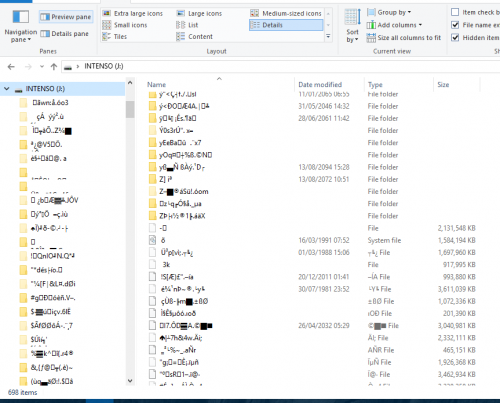The height and width of the screenshot is (403, 500).
Task: Toggle the Hidden items checkbox
Action: (x=455, y=38)
